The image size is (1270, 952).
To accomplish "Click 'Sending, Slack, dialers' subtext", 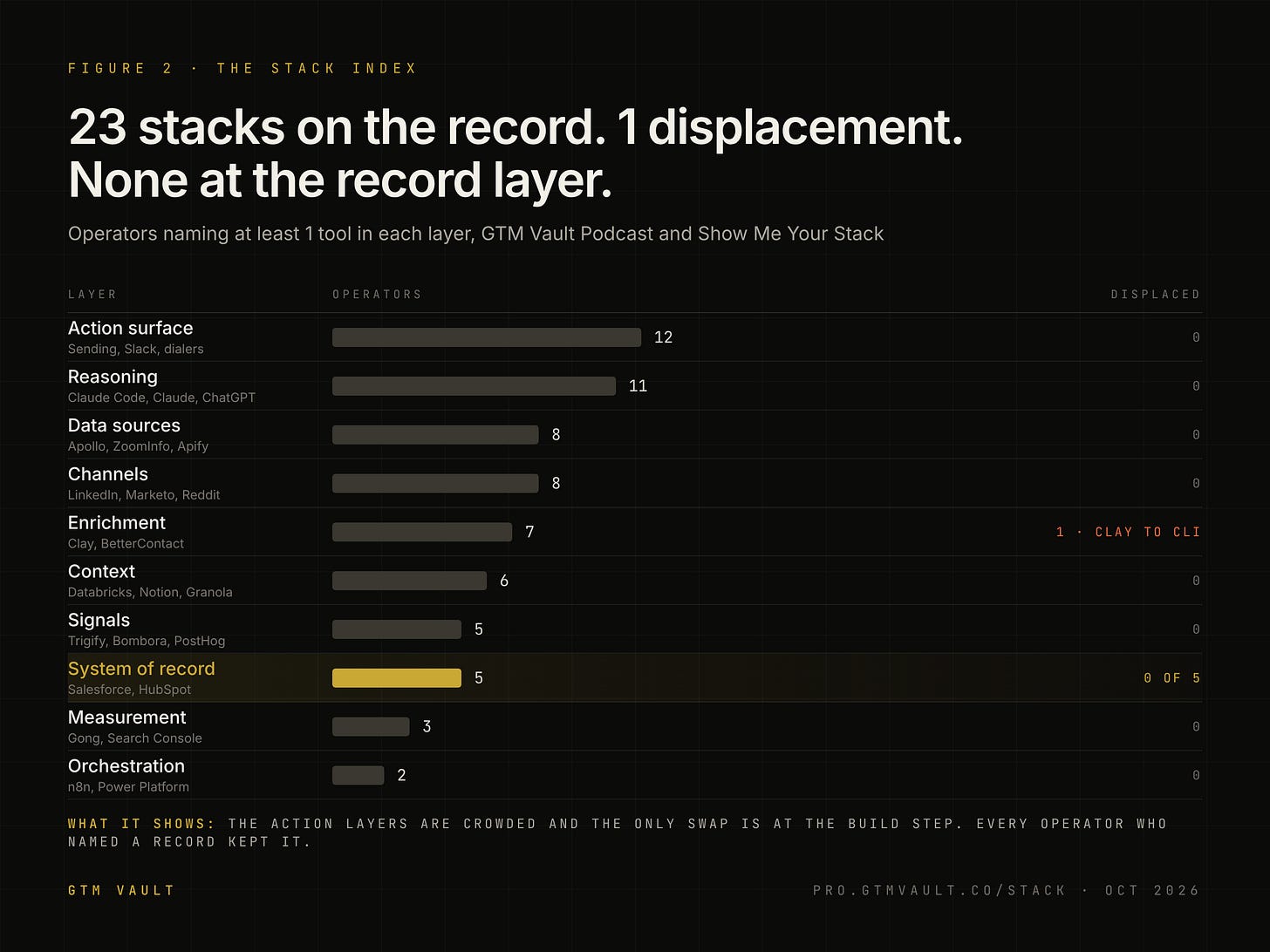I will 136,349.
